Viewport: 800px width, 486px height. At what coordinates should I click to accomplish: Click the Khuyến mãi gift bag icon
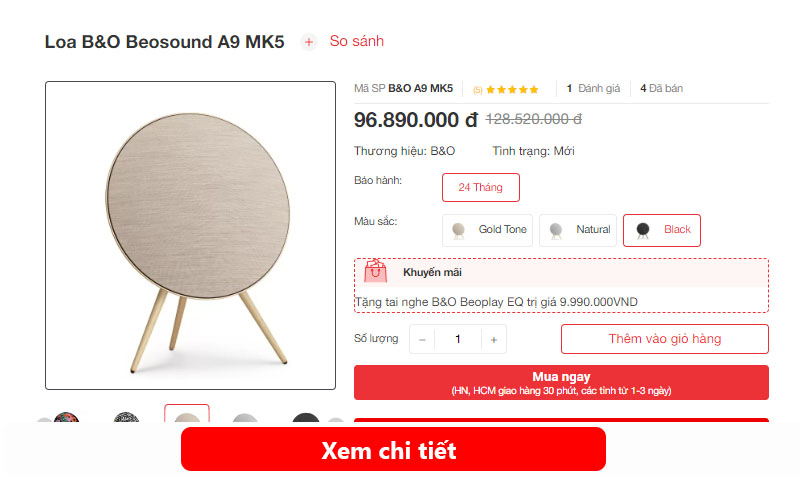(x=376, y=271)
